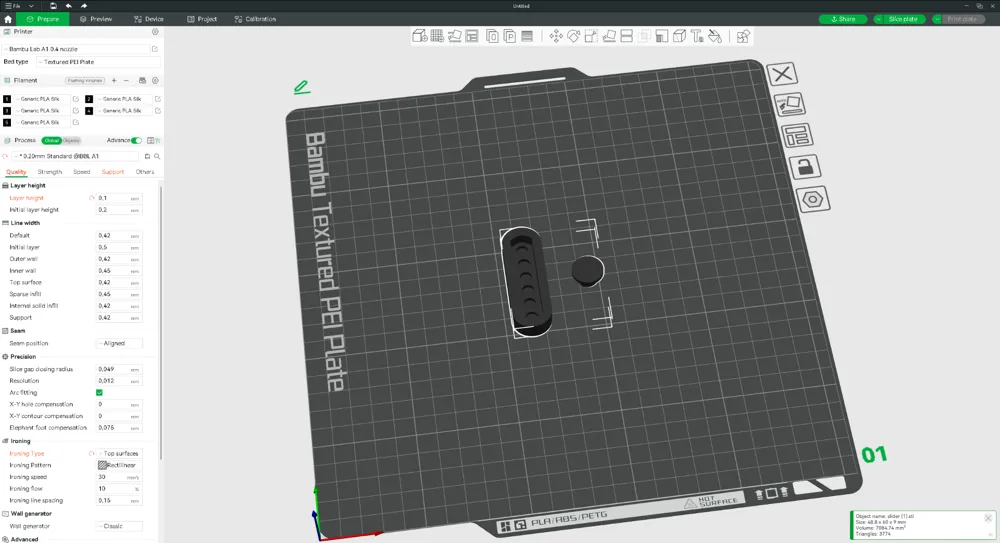Click the Slice plate button
The width and height of the screenshot is (1000, 543).
[903, 19]
